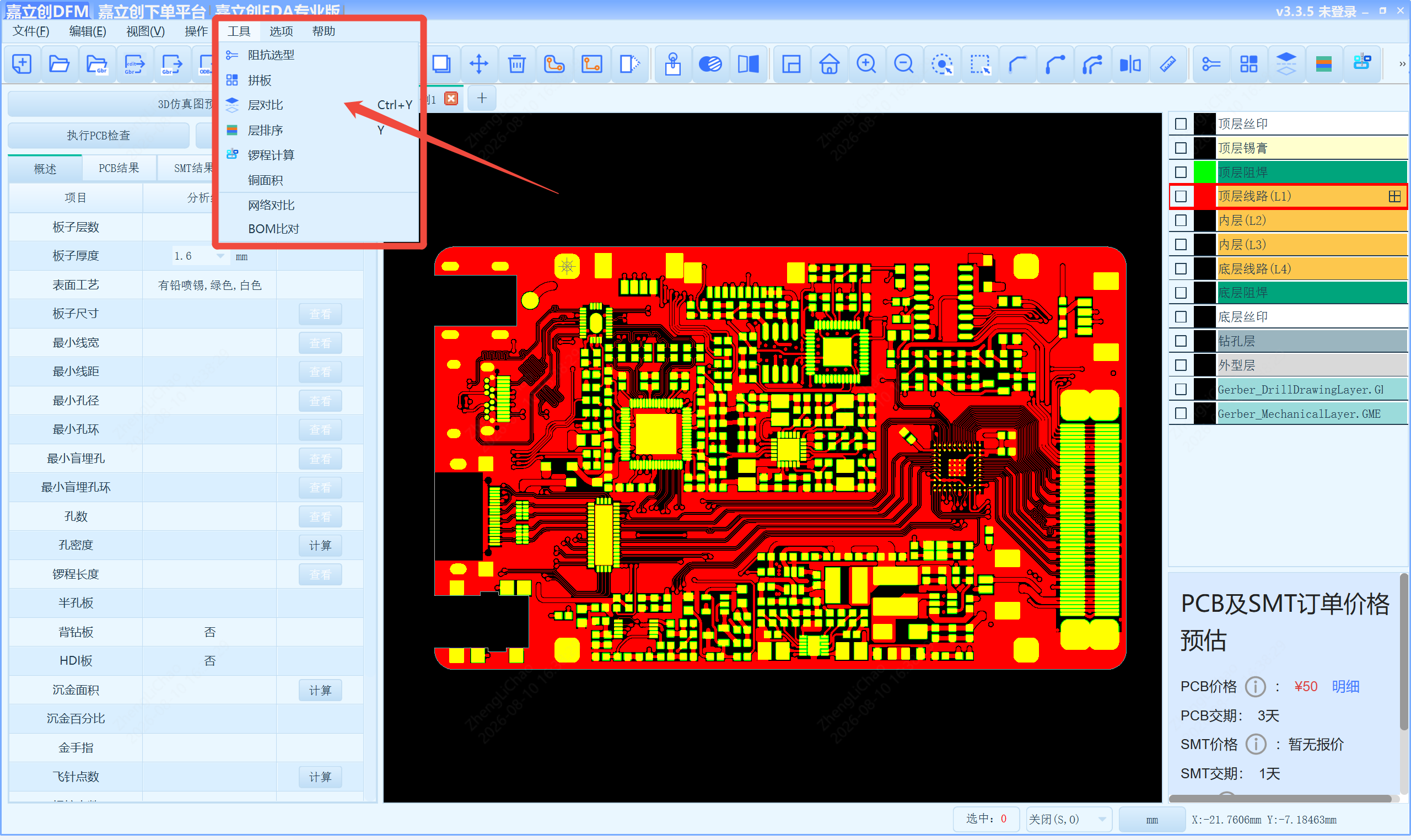
Task: Click the mirror split-panel toolbar icon
Action: pyautogui.click(x=748, y=64)
